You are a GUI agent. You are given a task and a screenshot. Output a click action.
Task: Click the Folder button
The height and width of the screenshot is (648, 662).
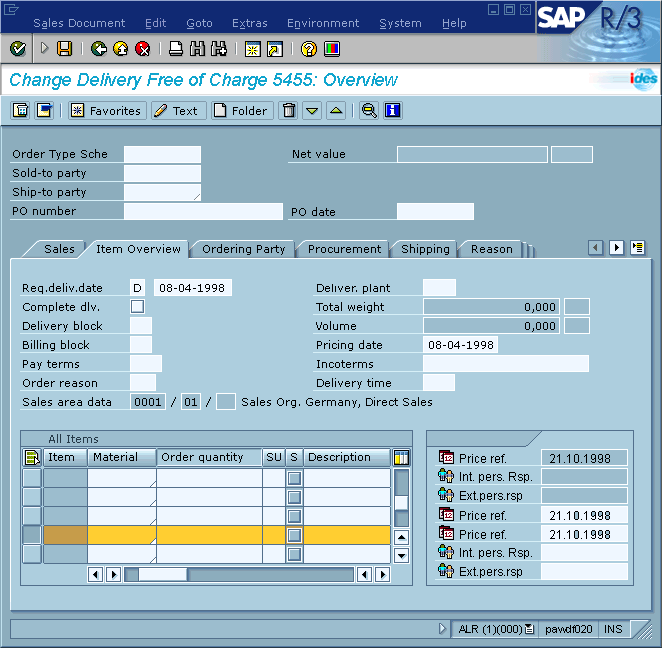tap(242, 111)
